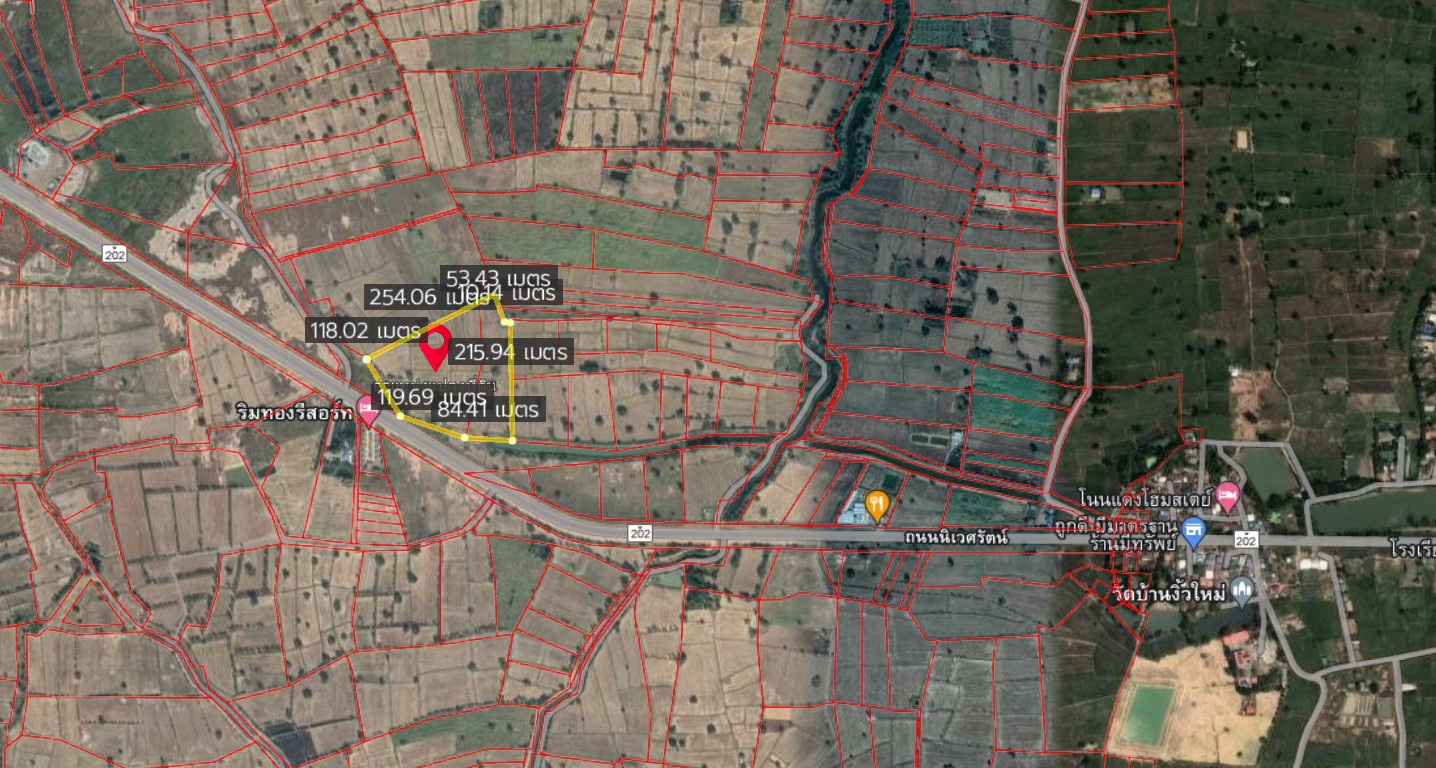Click the โรงเรีย school label at the right edge

click(x=1412, y=548)
